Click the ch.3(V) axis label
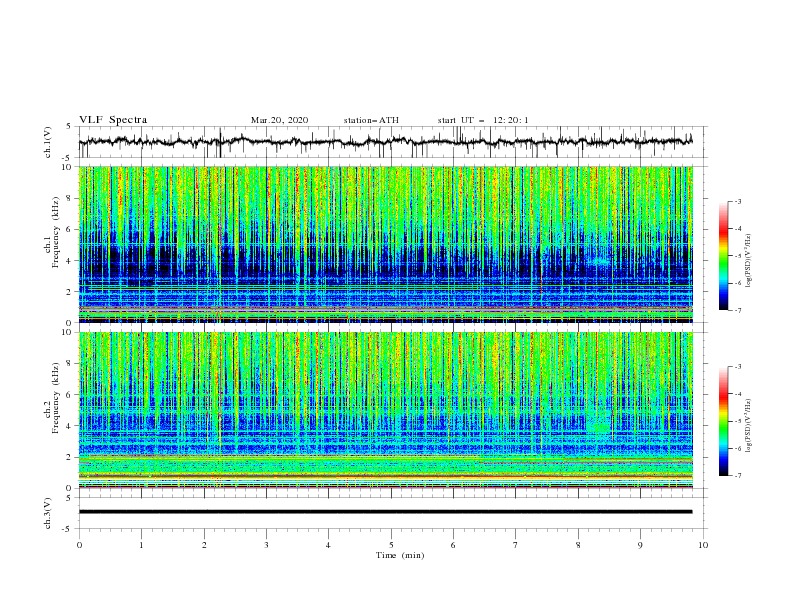792x612 pixels. click(x=47, y=513)
